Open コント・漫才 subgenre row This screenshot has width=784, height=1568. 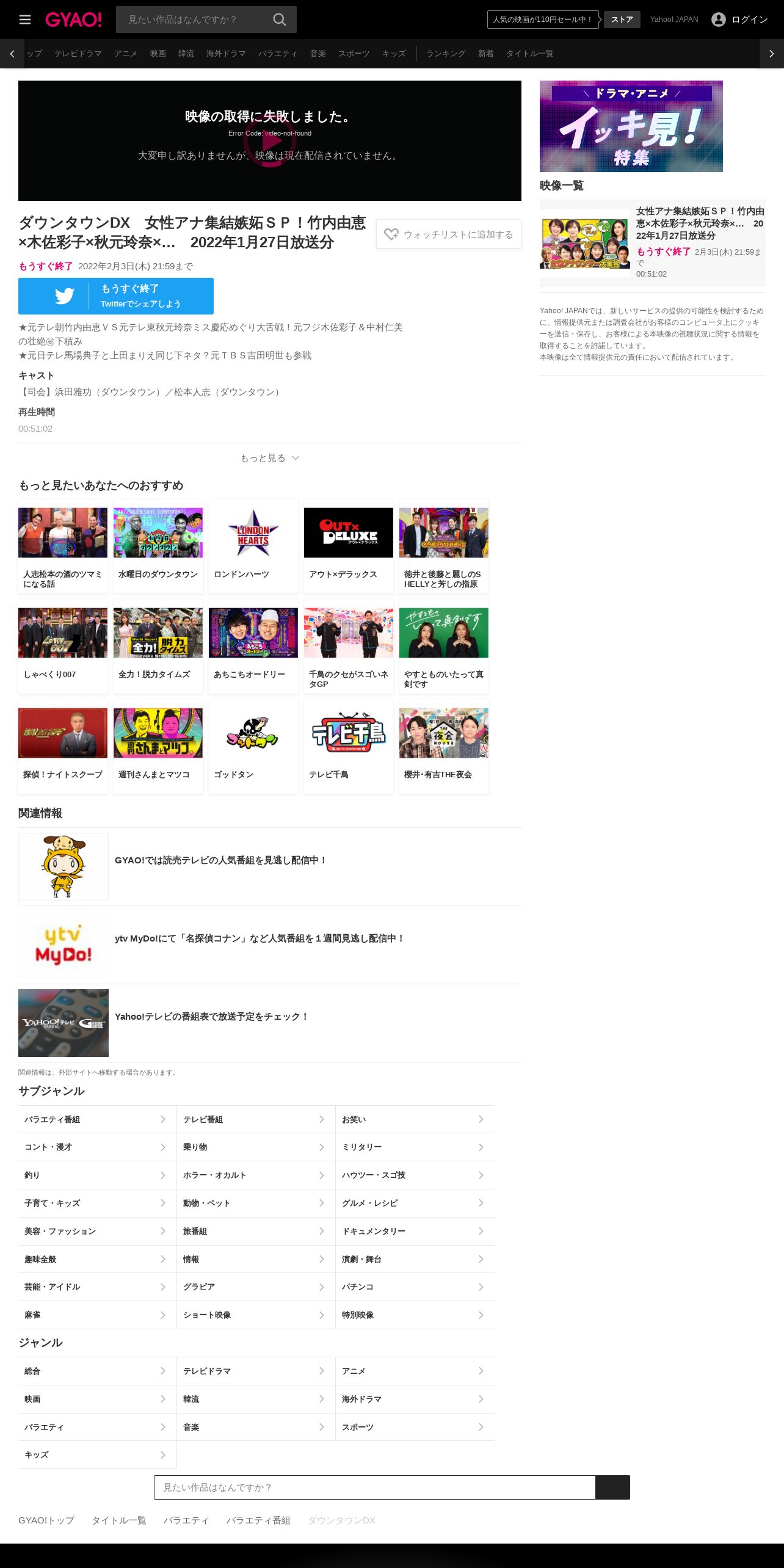(x=97, y=1147)
